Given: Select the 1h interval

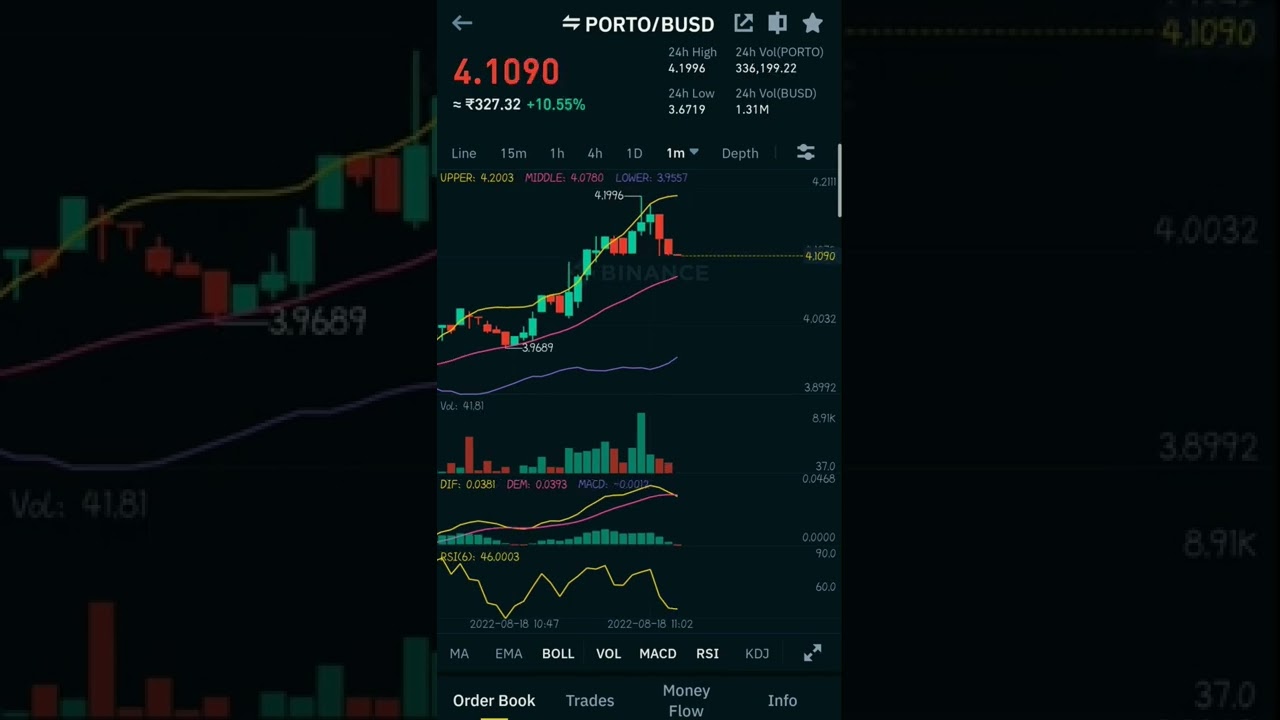Looking at the screenshot, I should (557, 153).
